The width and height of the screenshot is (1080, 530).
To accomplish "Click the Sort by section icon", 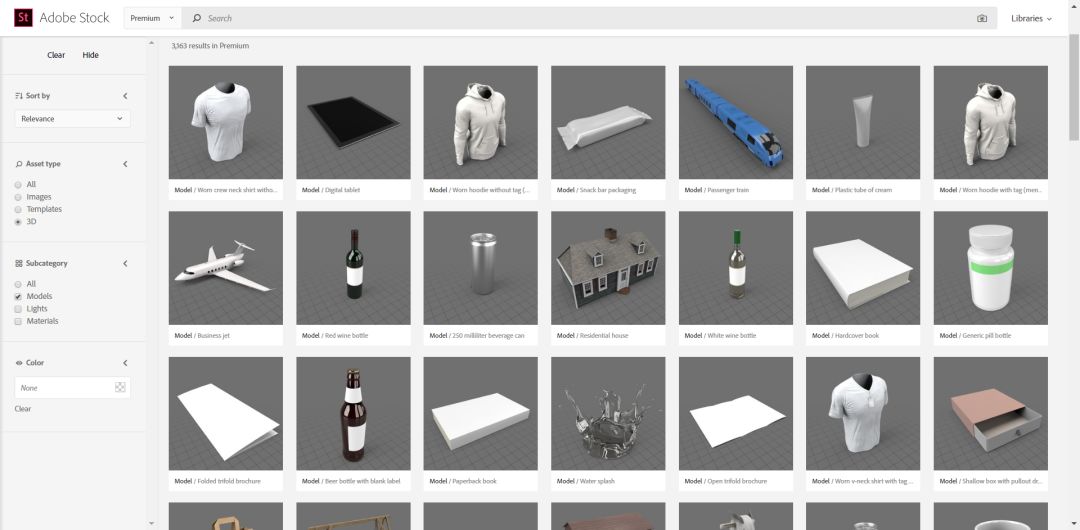I will pos(19,96).
